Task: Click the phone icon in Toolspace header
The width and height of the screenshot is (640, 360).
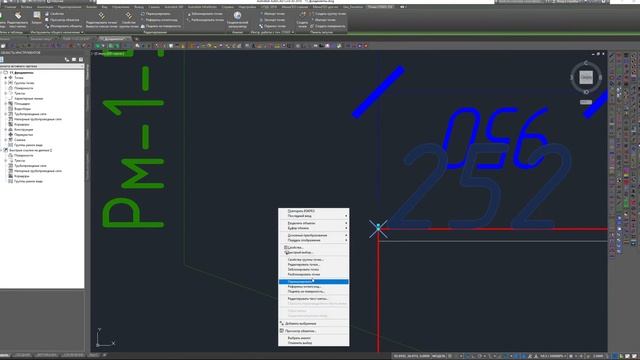Action: point(67,60)
